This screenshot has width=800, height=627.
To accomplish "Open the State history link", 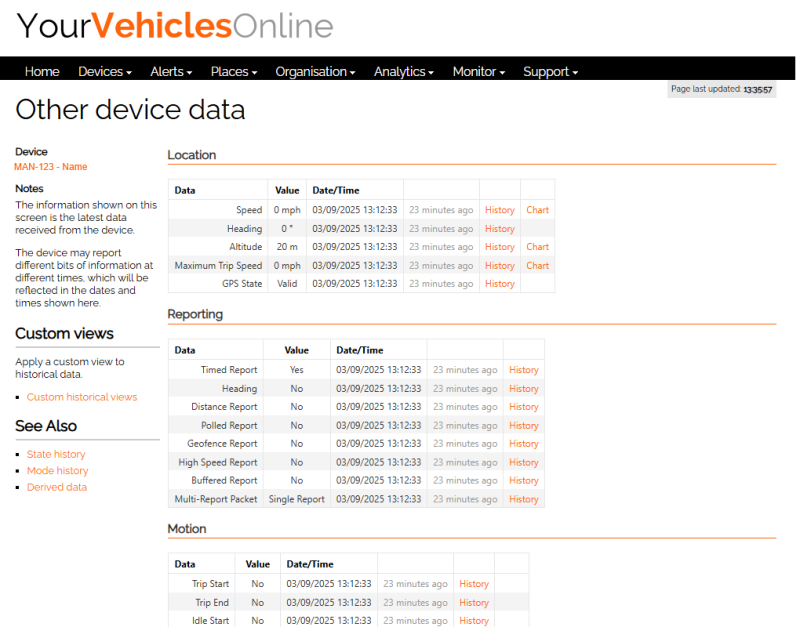I will point(56,454).
